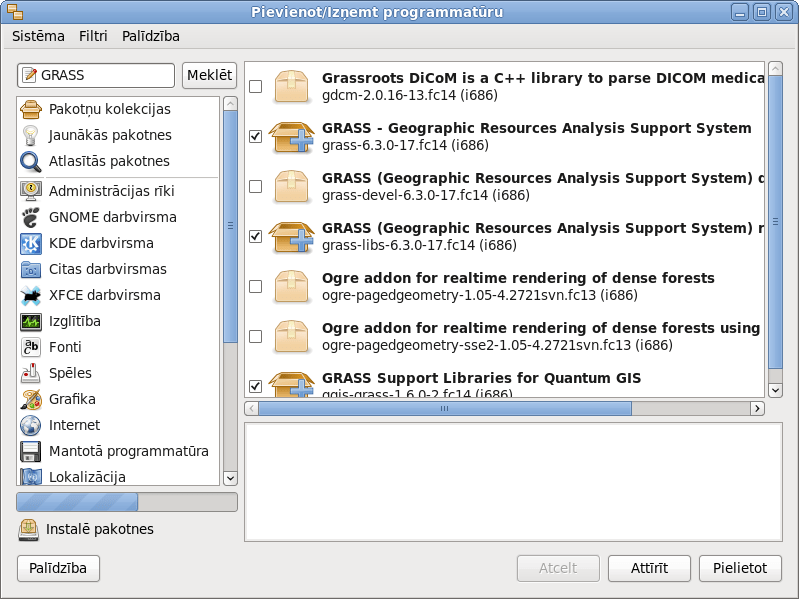
Task: Click the Atlasītās pakotnes magnifier icon
Action: [x=31, y=161]
